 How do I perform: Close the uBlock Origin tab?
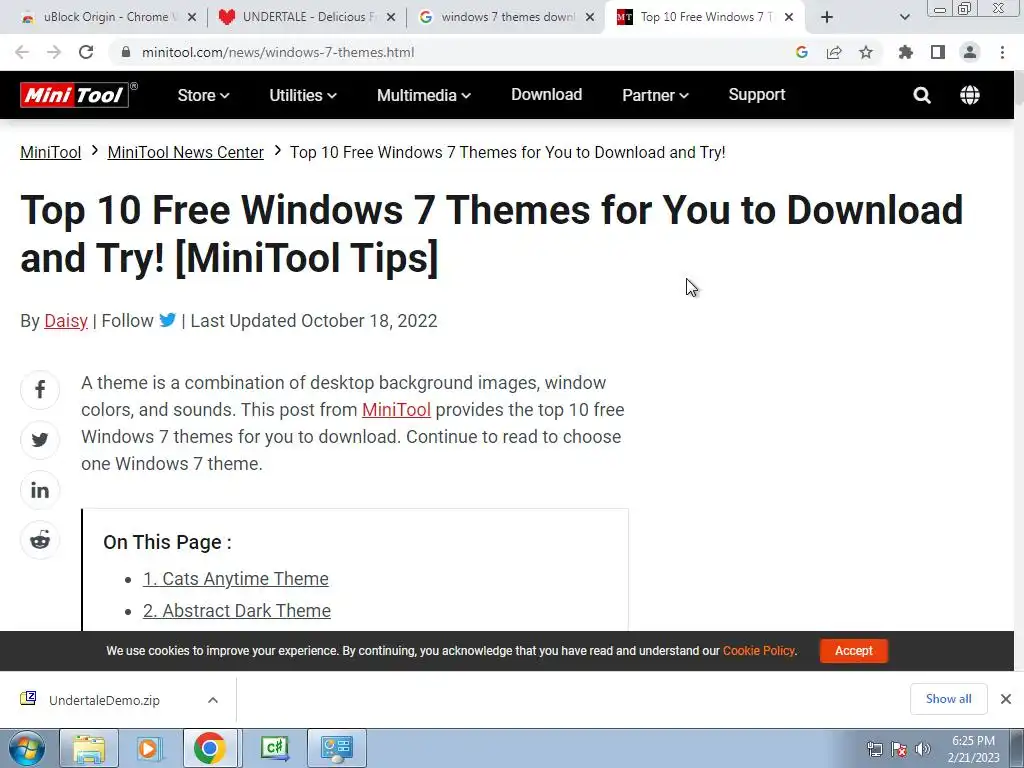pyautogui.click(x=192, y=18)
